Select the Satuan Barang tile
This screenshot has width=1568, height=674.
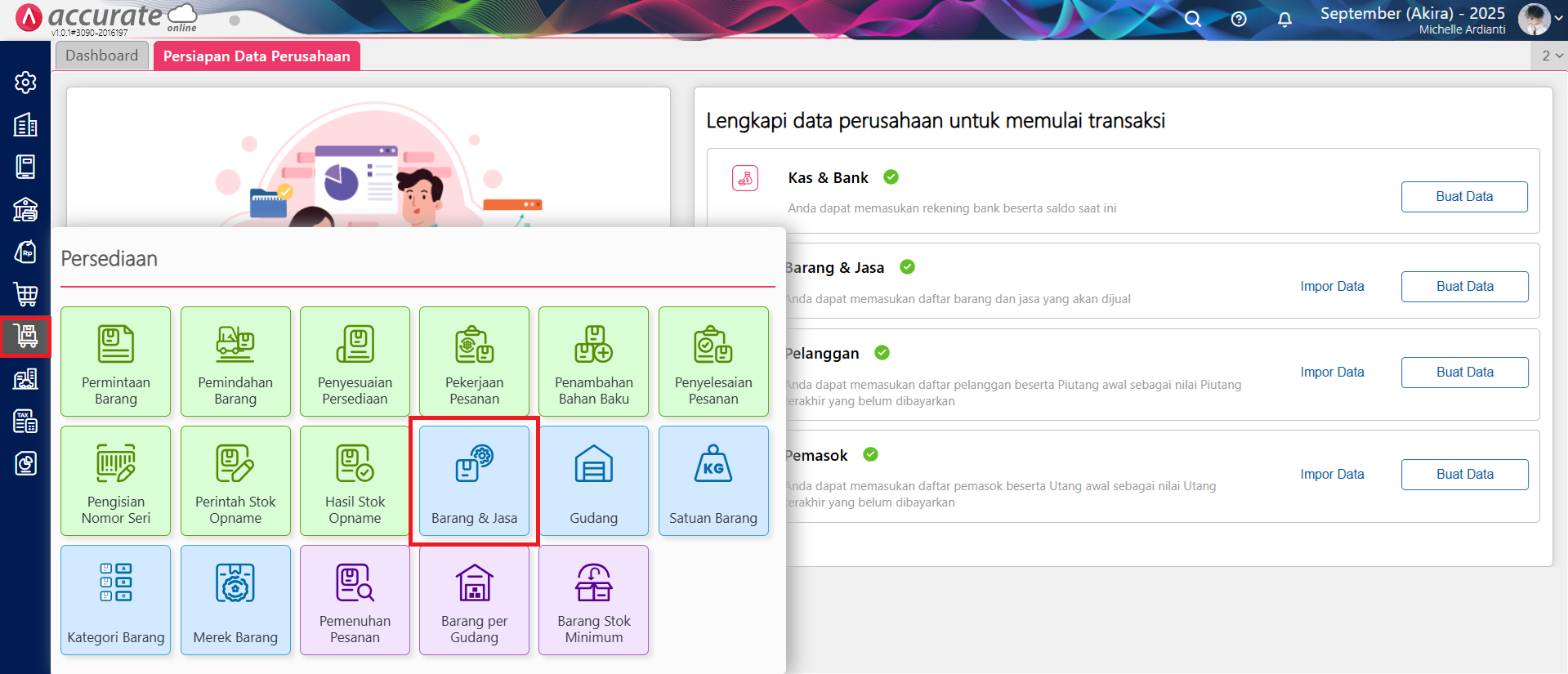[x=713, y=480]
